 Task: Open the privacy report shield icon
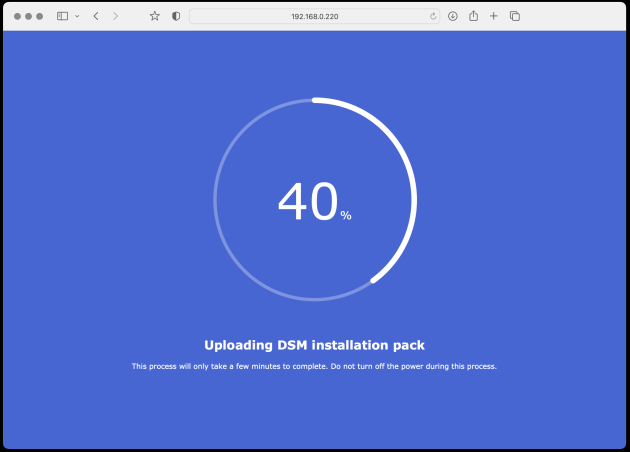176,16
